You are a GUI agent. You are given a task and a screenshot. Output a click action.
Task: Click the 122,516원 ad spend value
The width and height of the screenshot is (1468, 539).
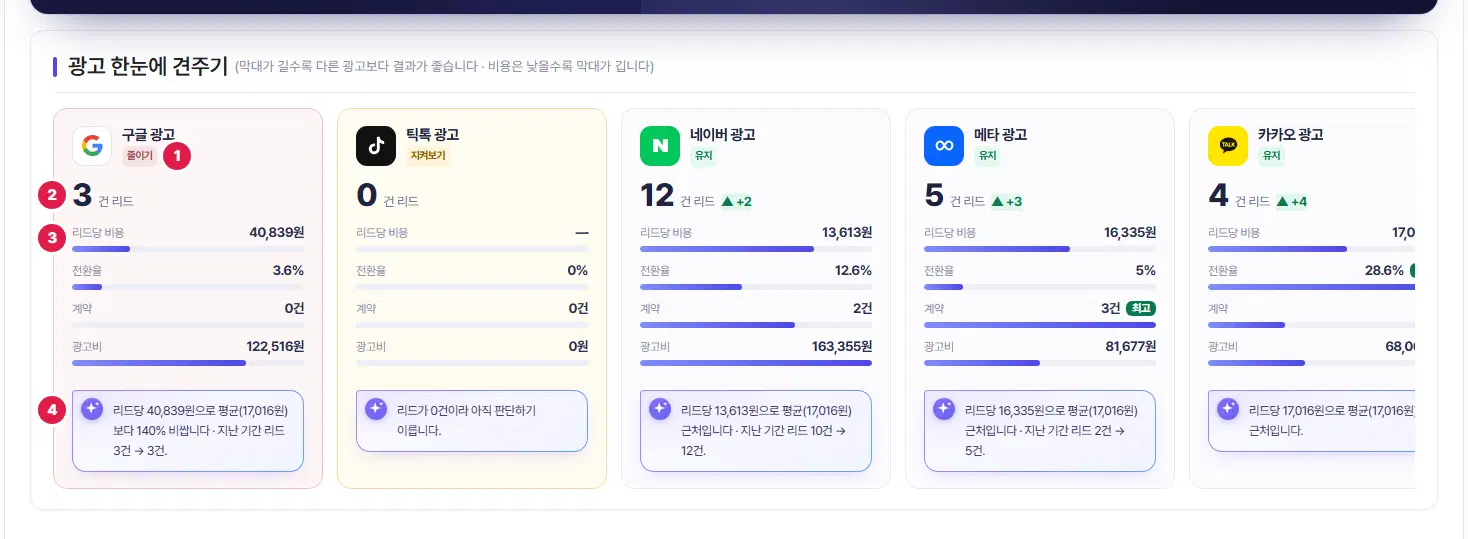coord(275,346)
